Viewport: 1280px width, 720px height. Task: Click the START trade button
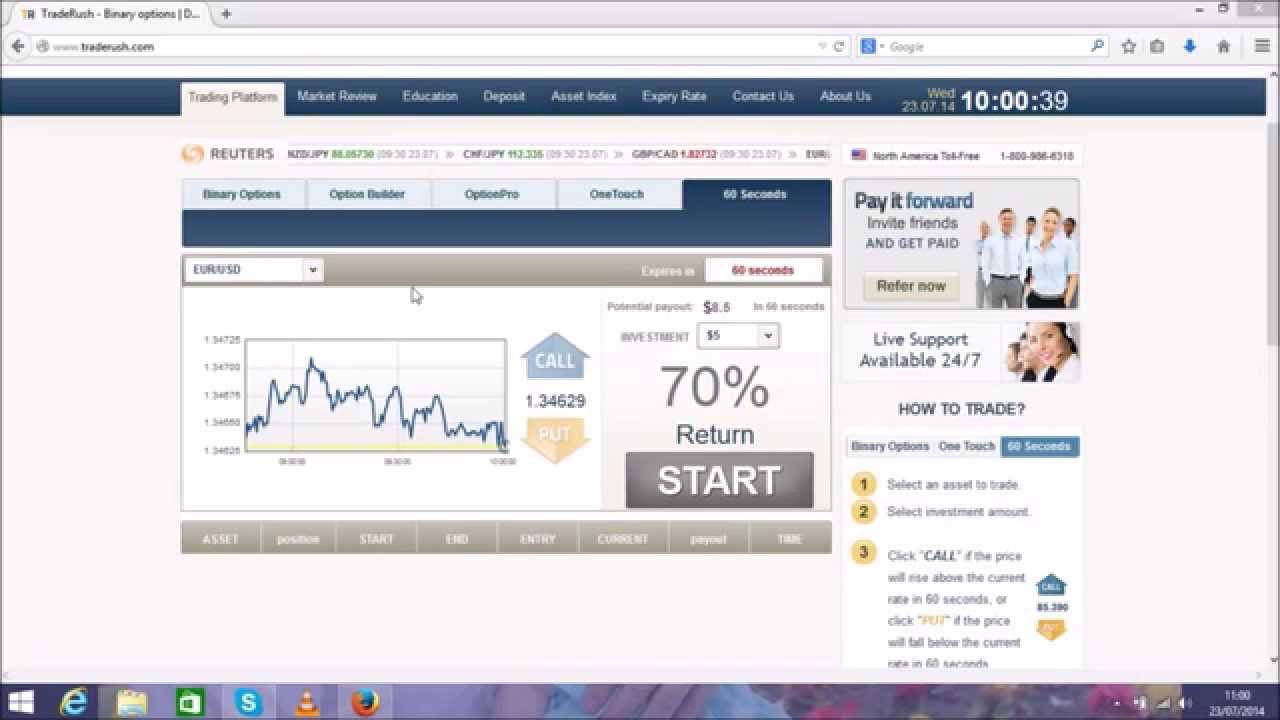pos(719,480)
